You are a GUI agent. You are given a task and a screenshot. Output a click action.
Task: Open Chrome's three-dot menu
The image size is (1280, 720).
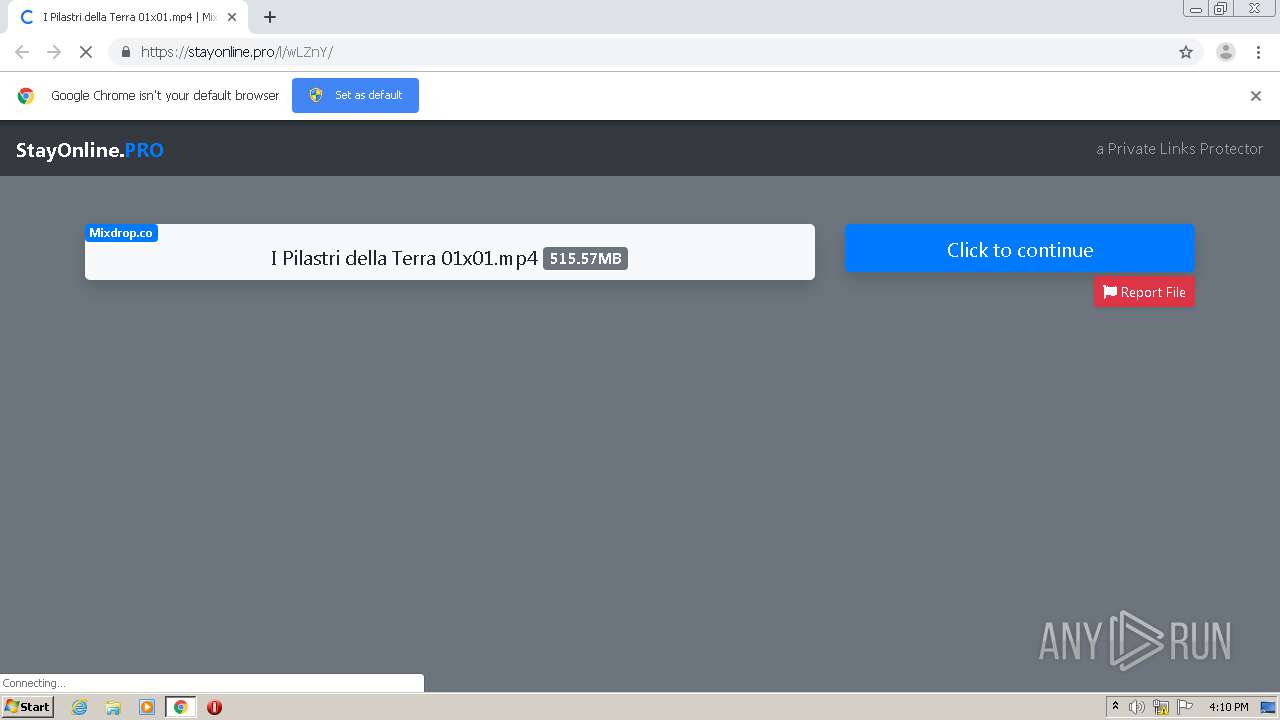[1258, 52]
